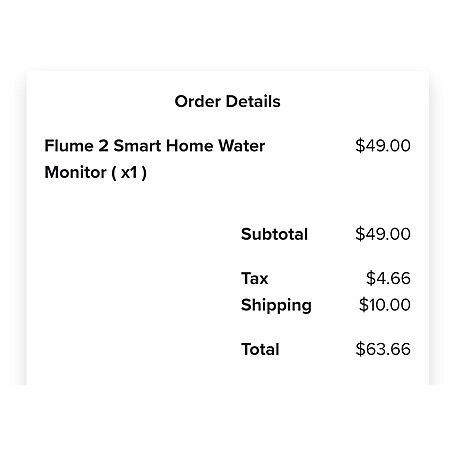450x450 pixels.
Task: Click the word Water in product title
Action: 242,146
